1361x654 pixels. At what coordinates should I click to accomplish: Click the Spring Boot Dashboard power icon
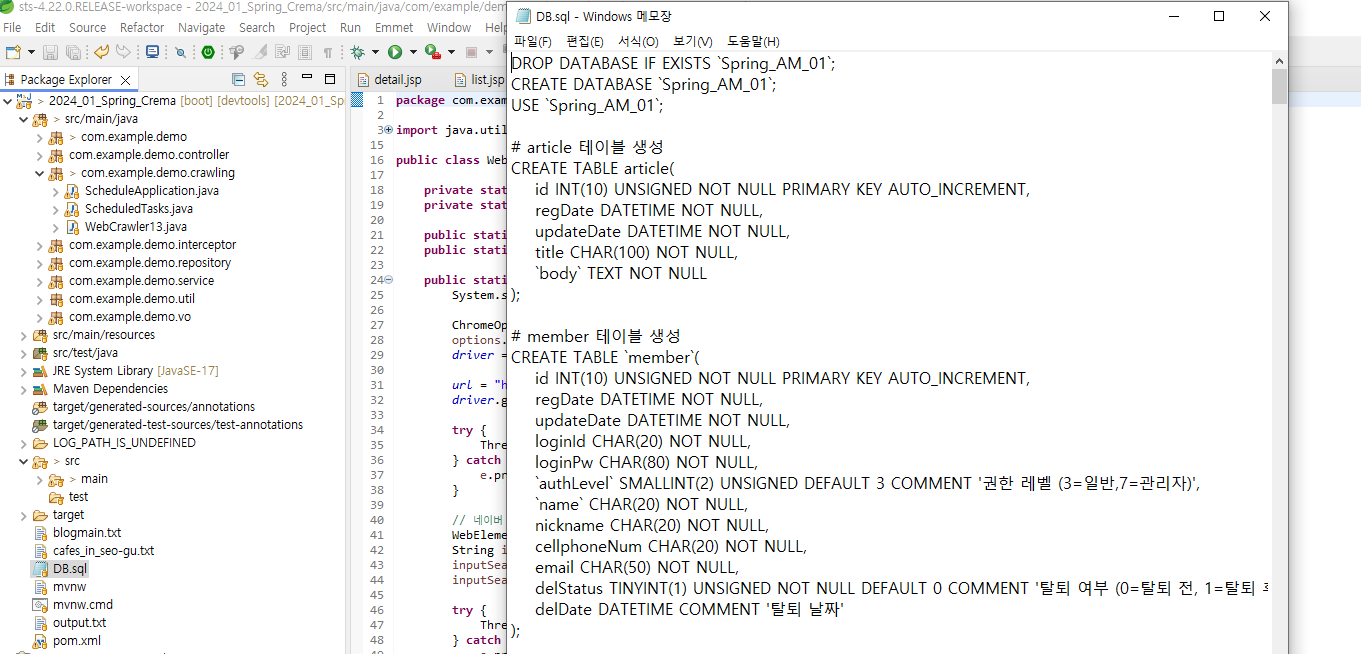pyautogui.click(x=208, y=52)
